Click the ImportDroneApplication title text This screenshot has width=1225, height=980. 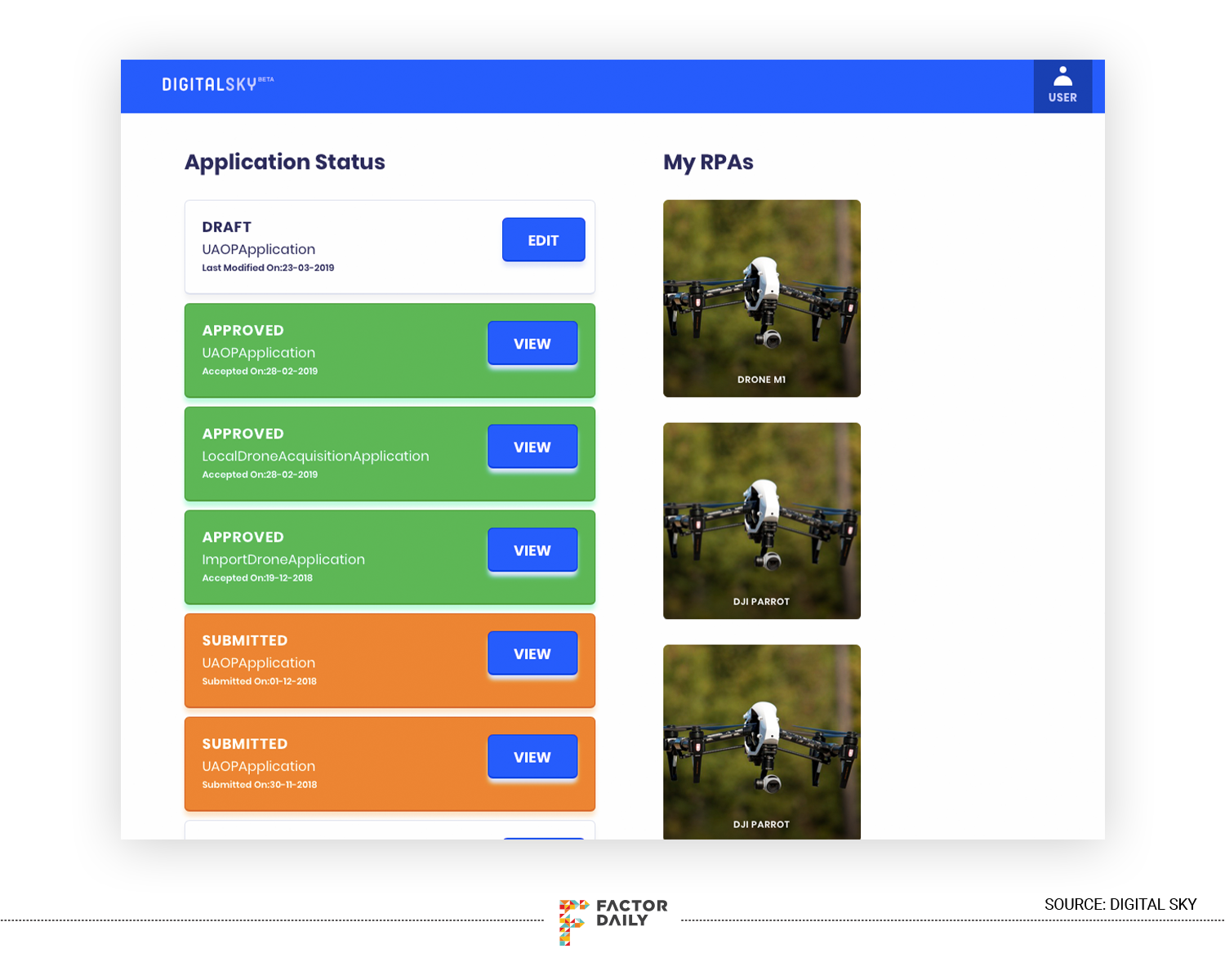pos(283,559)
